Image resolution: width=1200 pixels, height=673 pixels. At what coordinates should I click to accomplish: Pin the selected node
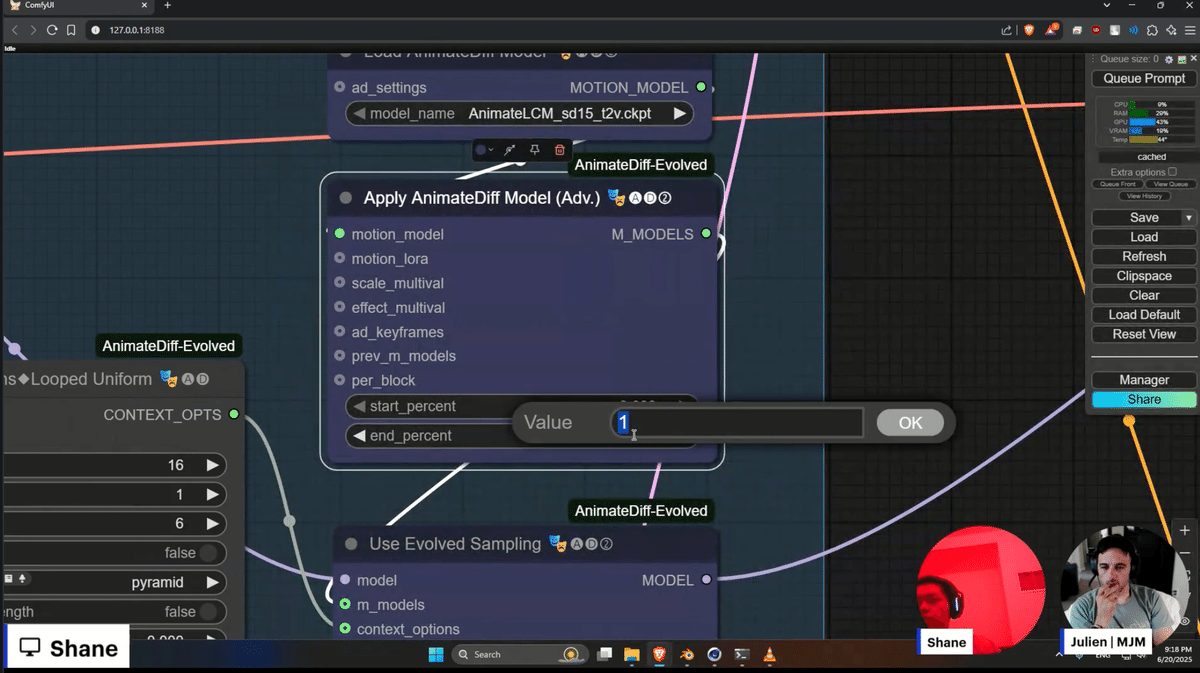coord(534,150)
